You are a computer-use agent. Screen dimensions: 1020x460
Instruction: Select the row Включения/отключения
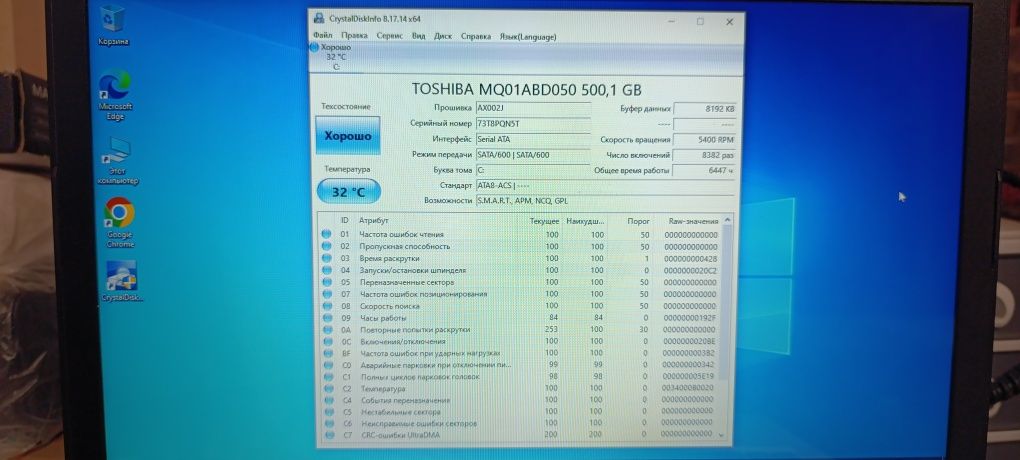[520, 341]
